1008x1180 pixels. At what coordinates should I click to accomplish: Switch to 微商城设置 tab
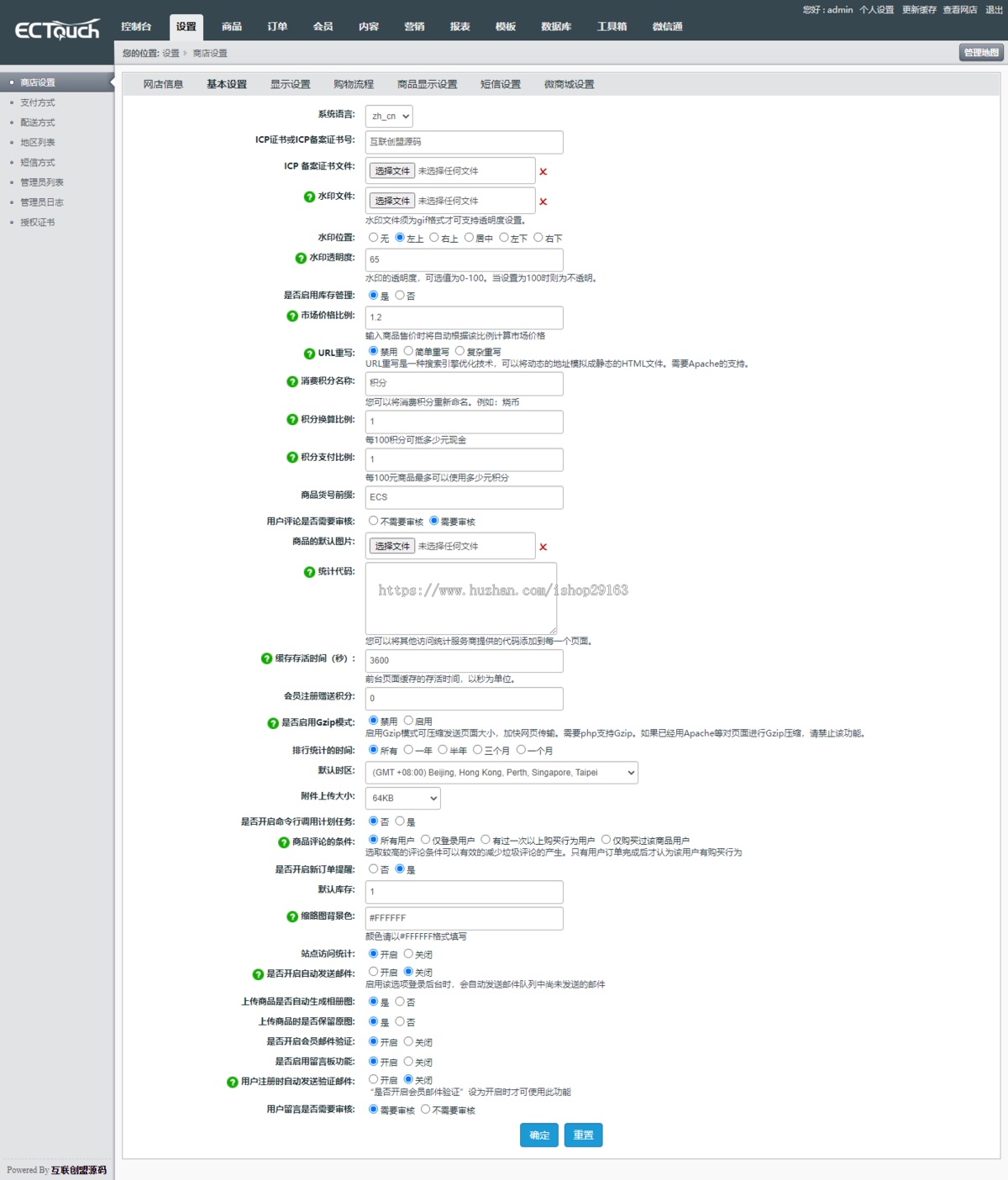tap(569, 85)
